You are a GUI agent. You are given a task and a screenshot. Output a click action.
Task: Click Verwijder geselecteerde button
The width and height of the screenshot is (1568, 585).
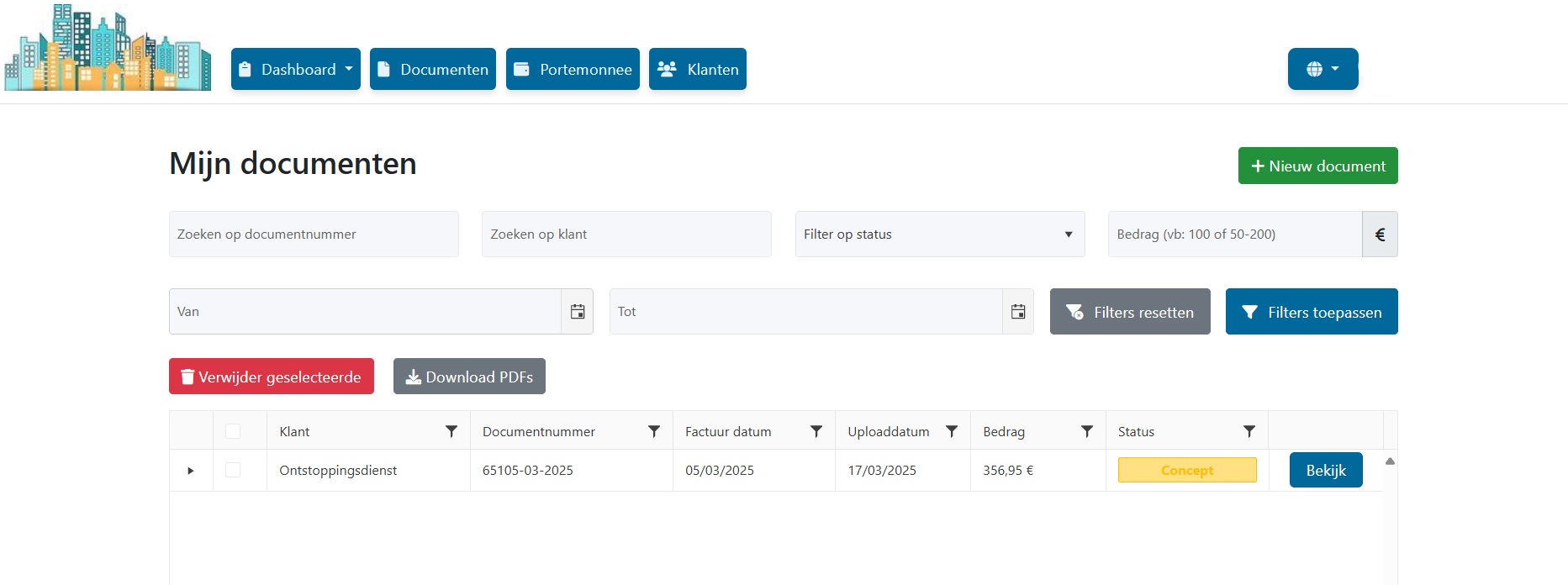[272, 377]
